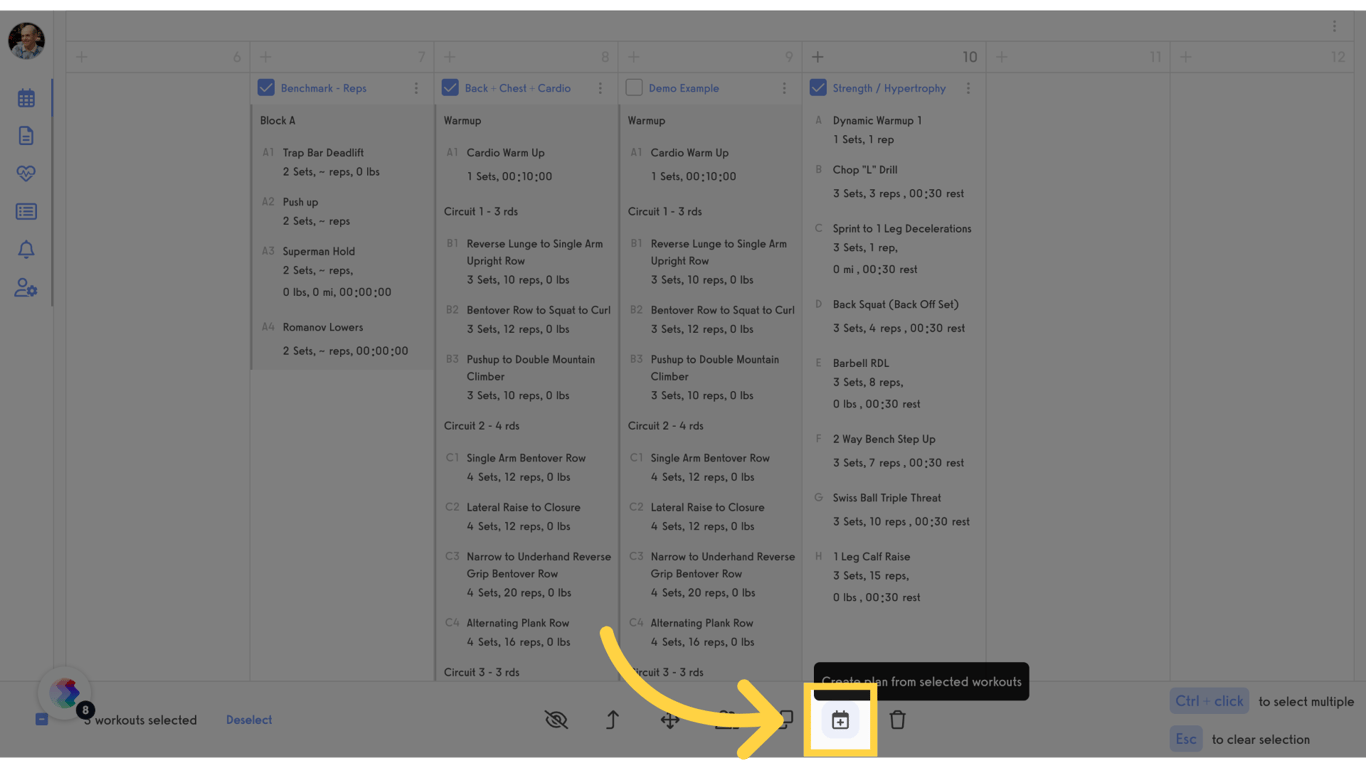
Task: Open the calendar view in the sidebar
Action: point(26,98)
